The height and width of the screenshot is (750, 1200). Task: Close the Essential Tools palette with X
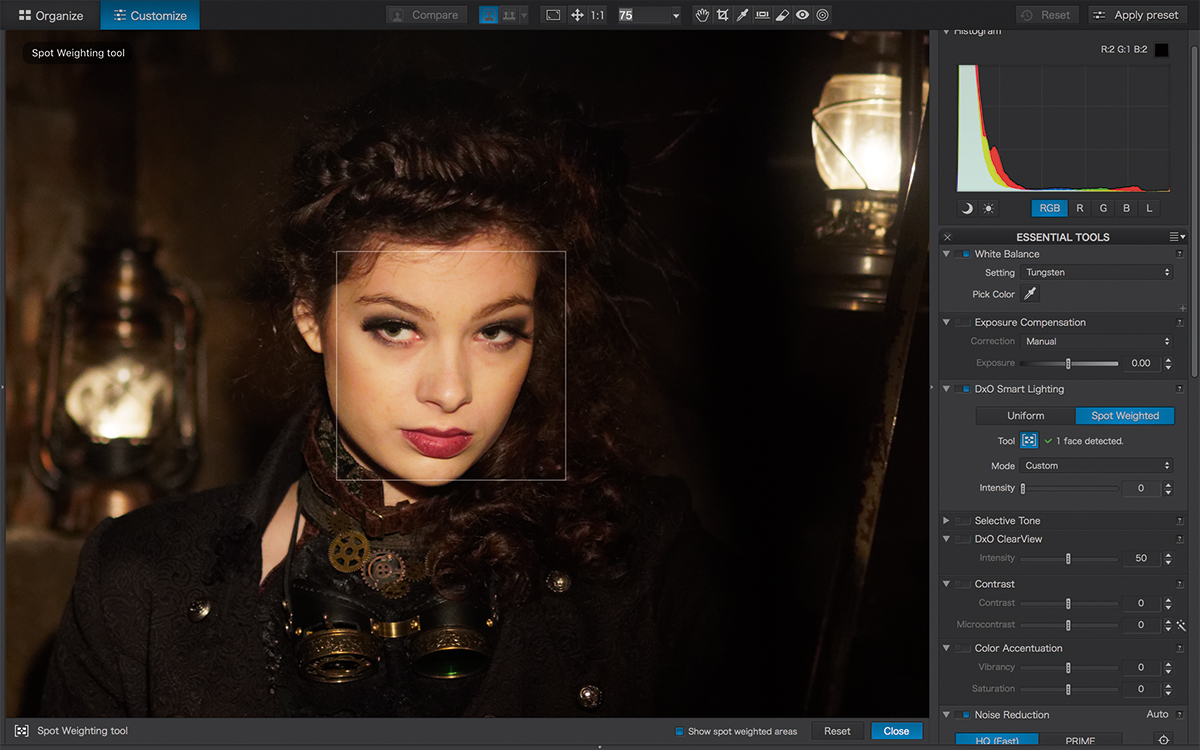click(947, 237)
